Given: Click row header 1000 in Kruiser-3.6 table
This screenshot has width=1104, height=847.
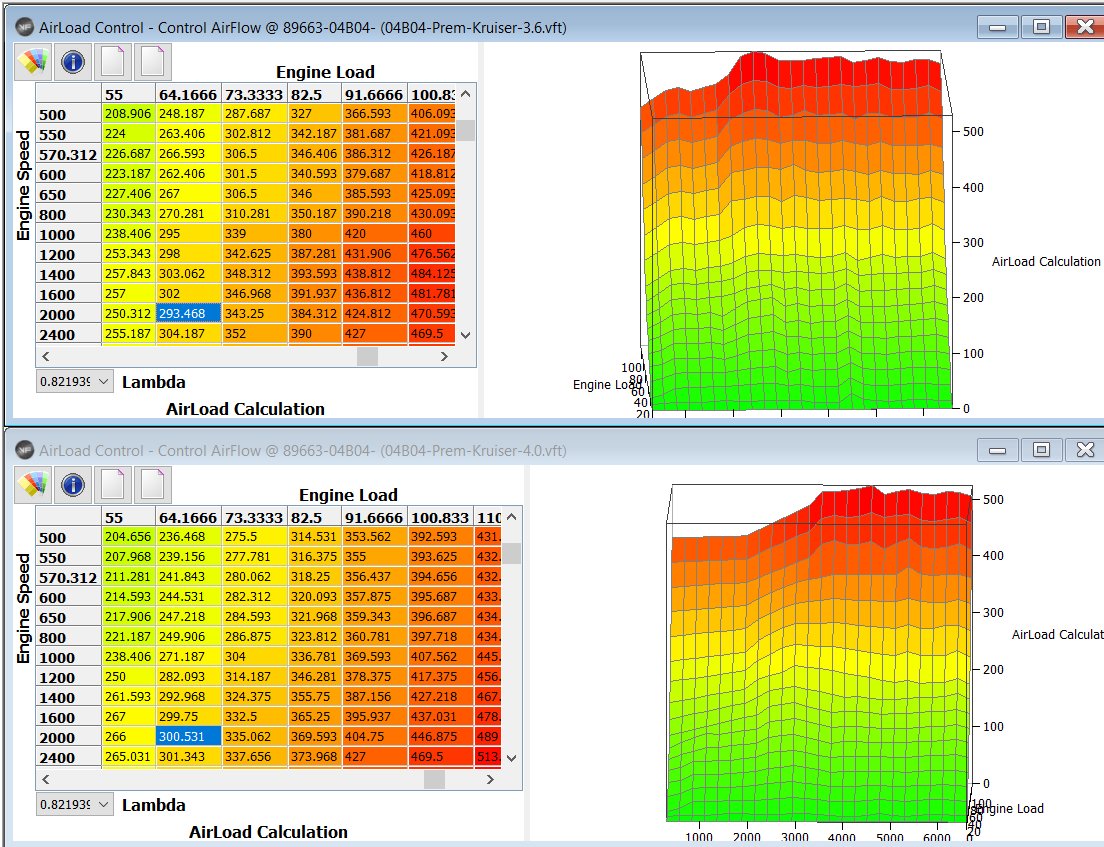Looking at the screenshot, I should 68,234.
